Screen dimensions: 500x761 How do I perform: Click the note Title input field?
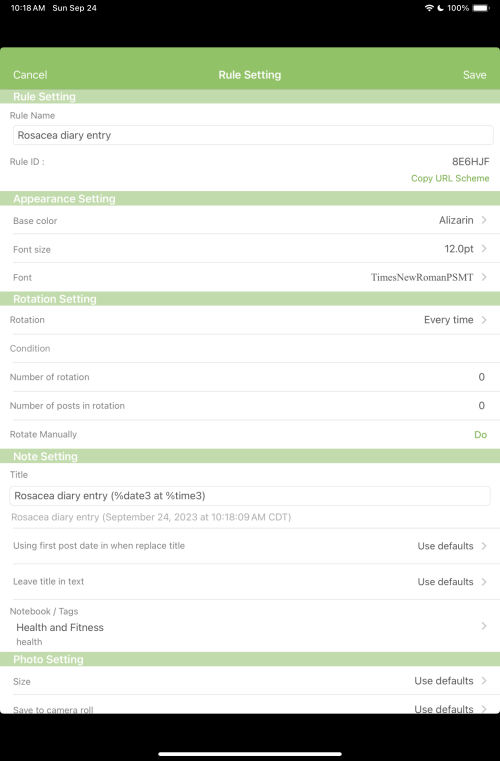[250, 496]
